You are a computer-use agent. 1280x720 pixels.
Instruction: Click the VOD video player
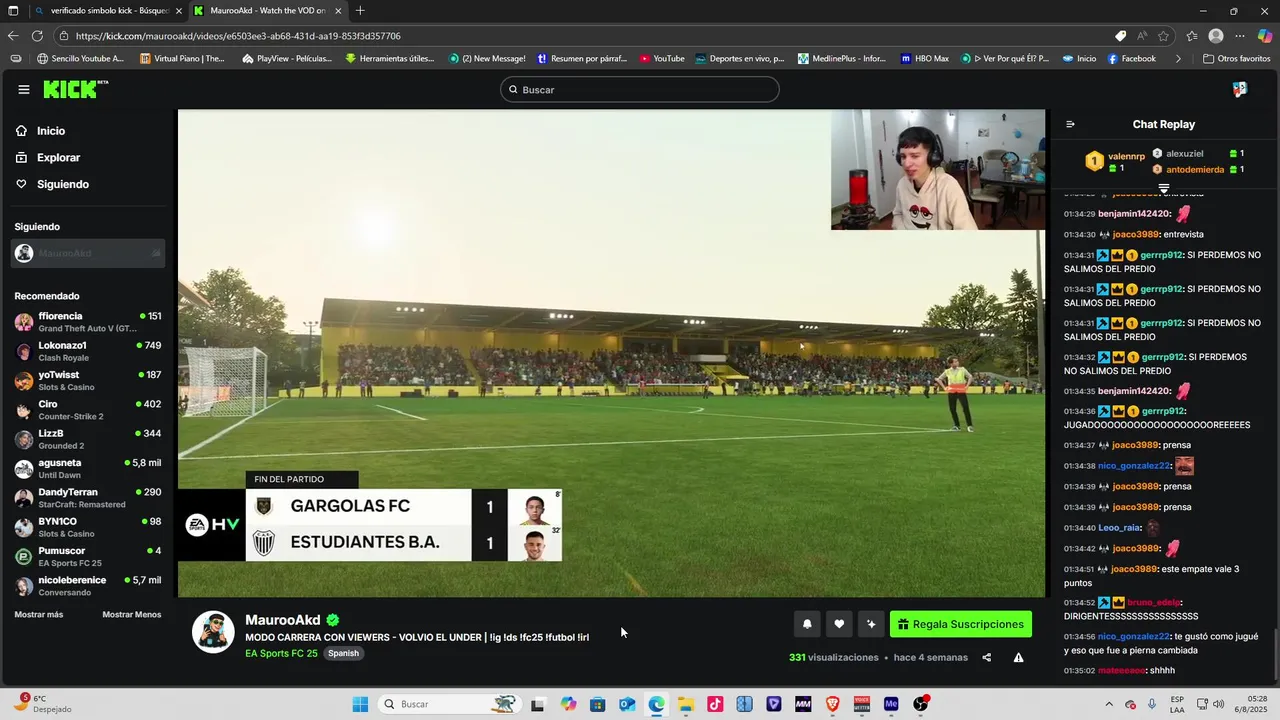click(611, 353)
